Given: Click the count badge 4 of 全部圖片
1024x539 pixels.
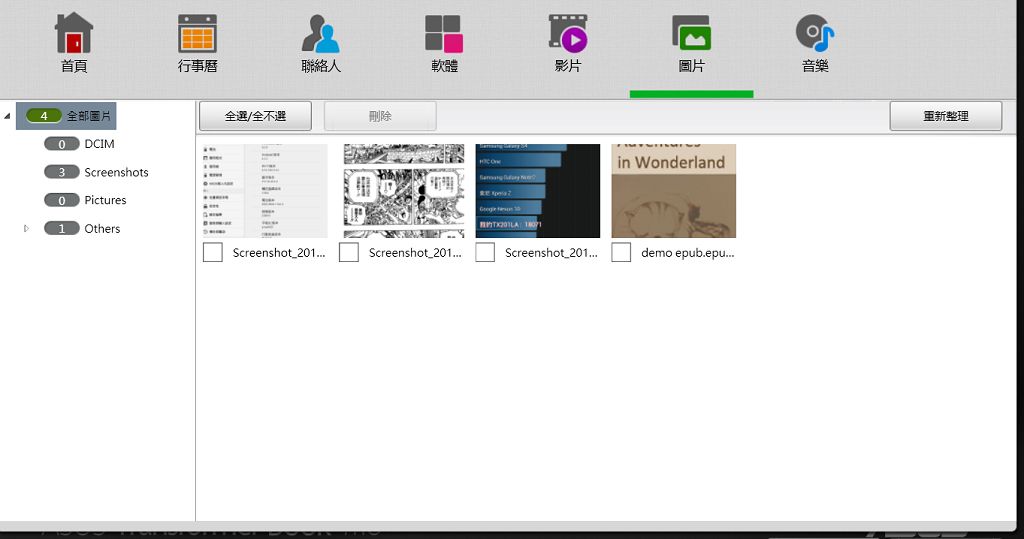Looking at the screenshot, I should click(44, 116).
